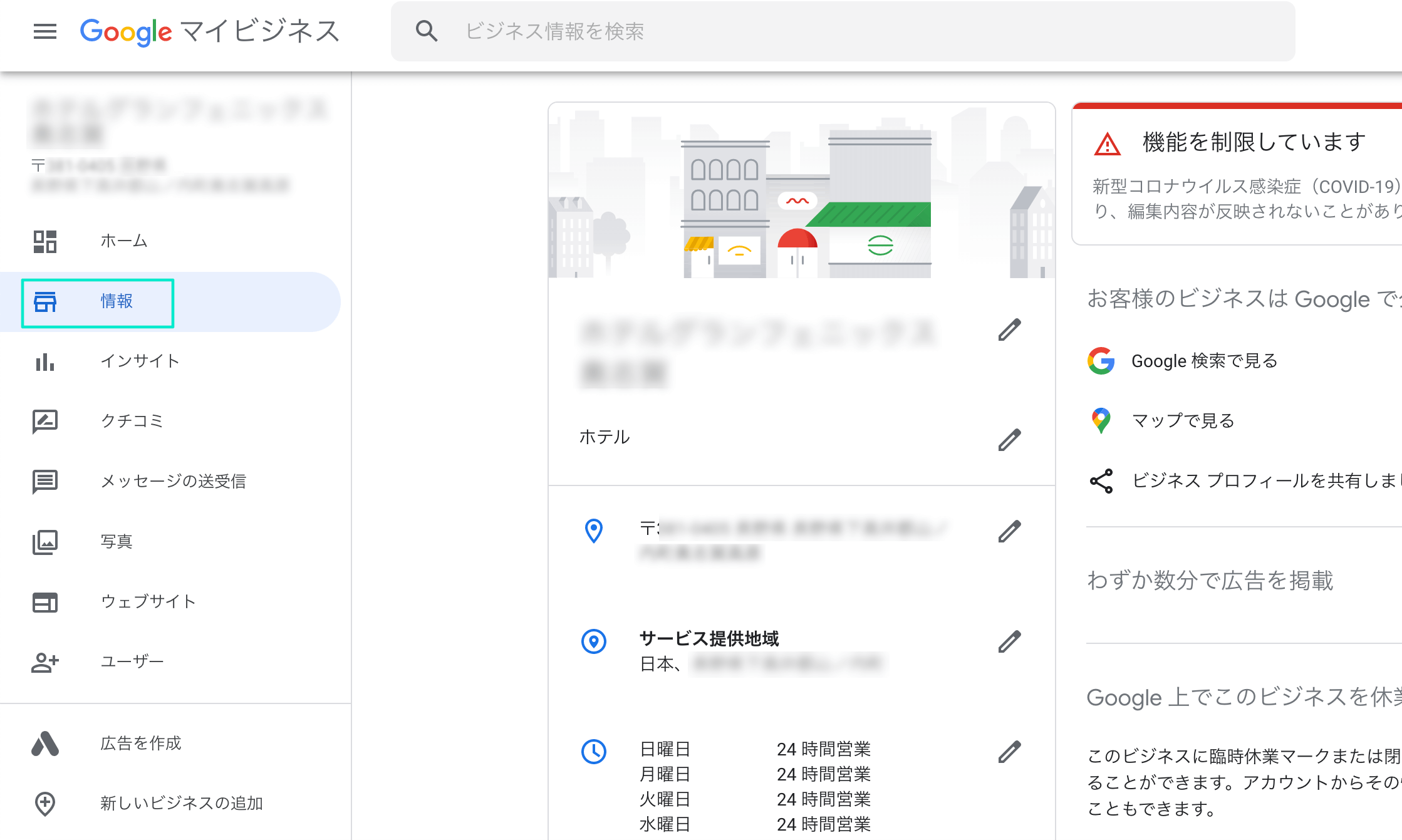Click the サービス提供地域 location icon
Viewport: 1402px width, 840px height.
[x=594, y=641]
